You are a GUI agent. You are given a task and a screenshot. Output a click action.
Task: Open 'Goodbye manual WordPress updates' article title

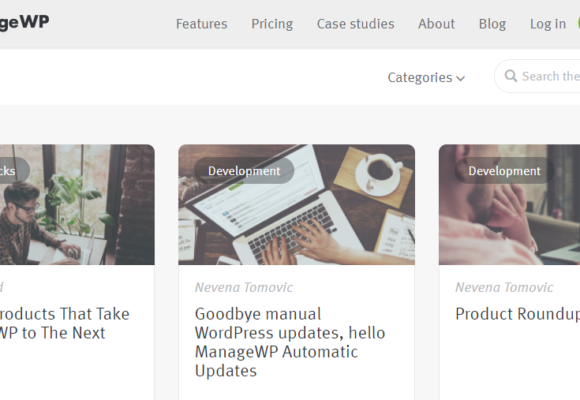(290, 342)
